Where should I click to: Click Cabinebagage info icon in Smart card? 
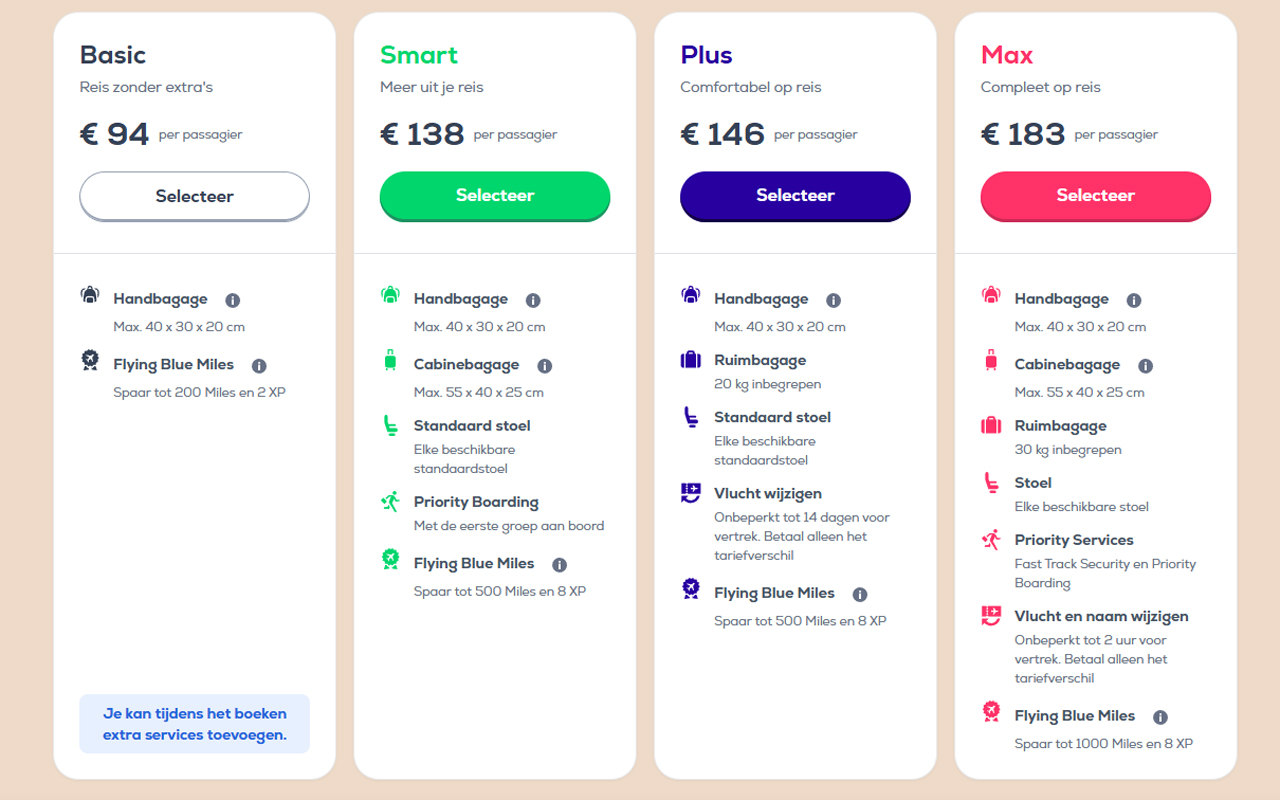[545, 366]
